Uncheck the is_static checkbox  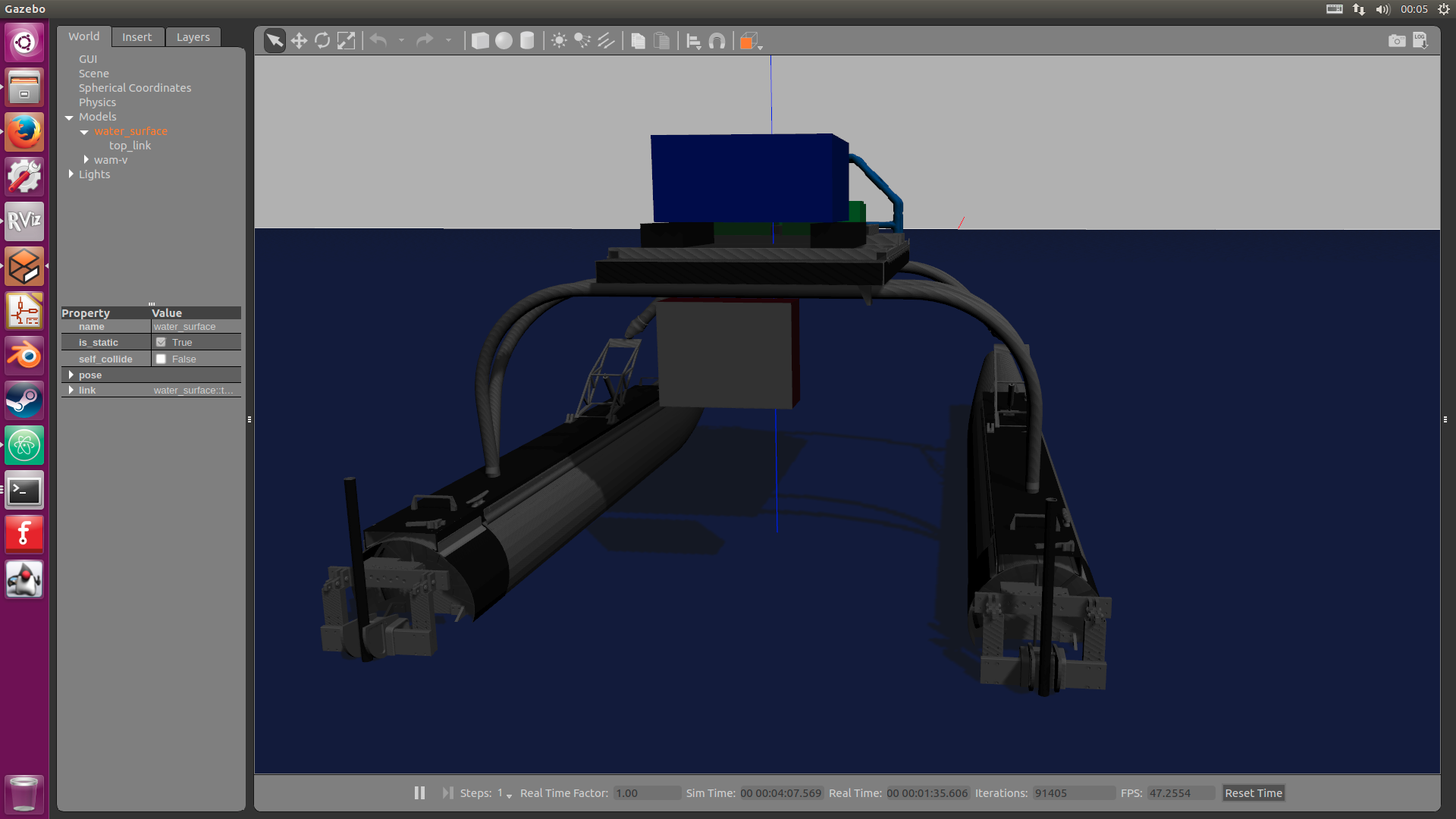pyautogui.click(x=161, y=343)
